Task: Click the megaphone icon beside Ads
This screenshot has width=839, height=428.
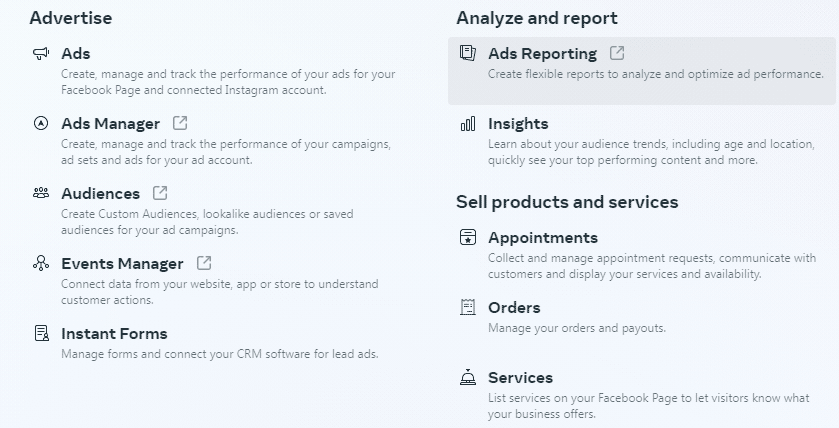Action: point(41,54)
